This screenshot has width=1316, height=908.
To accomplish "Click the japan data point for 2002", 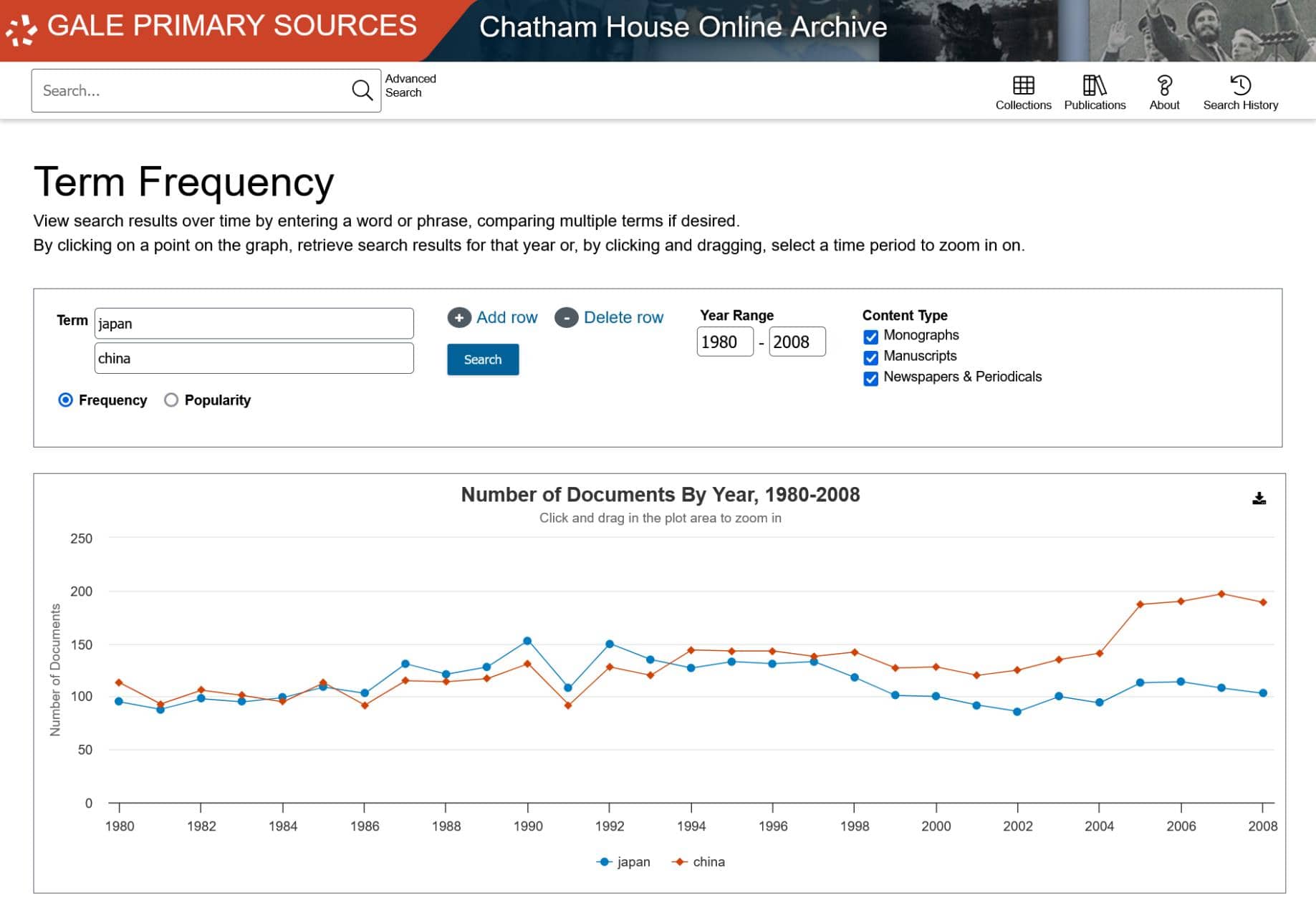I will coord(1017,712).
